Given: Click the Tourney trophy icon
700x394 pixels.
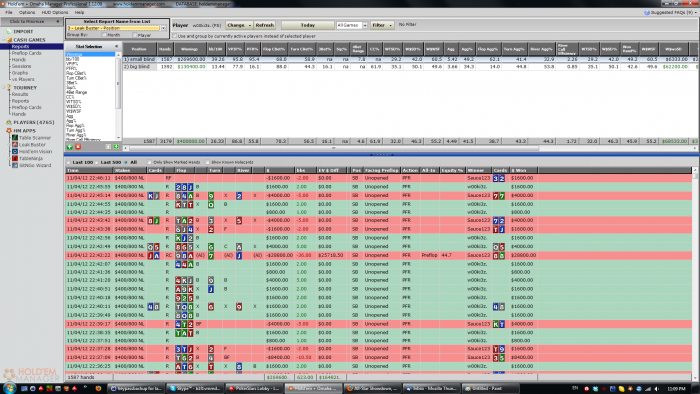Looking at the screenshot, I should (8, 88).
